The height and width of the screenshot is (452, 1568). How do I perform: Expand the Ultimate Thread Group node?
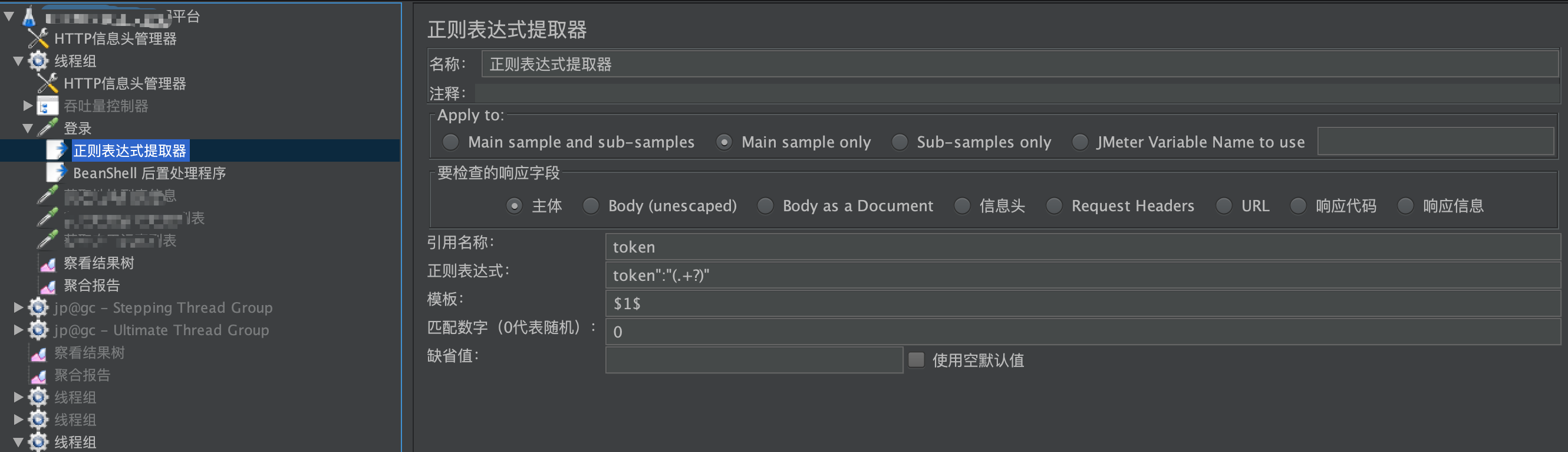[x=18, y=330]
